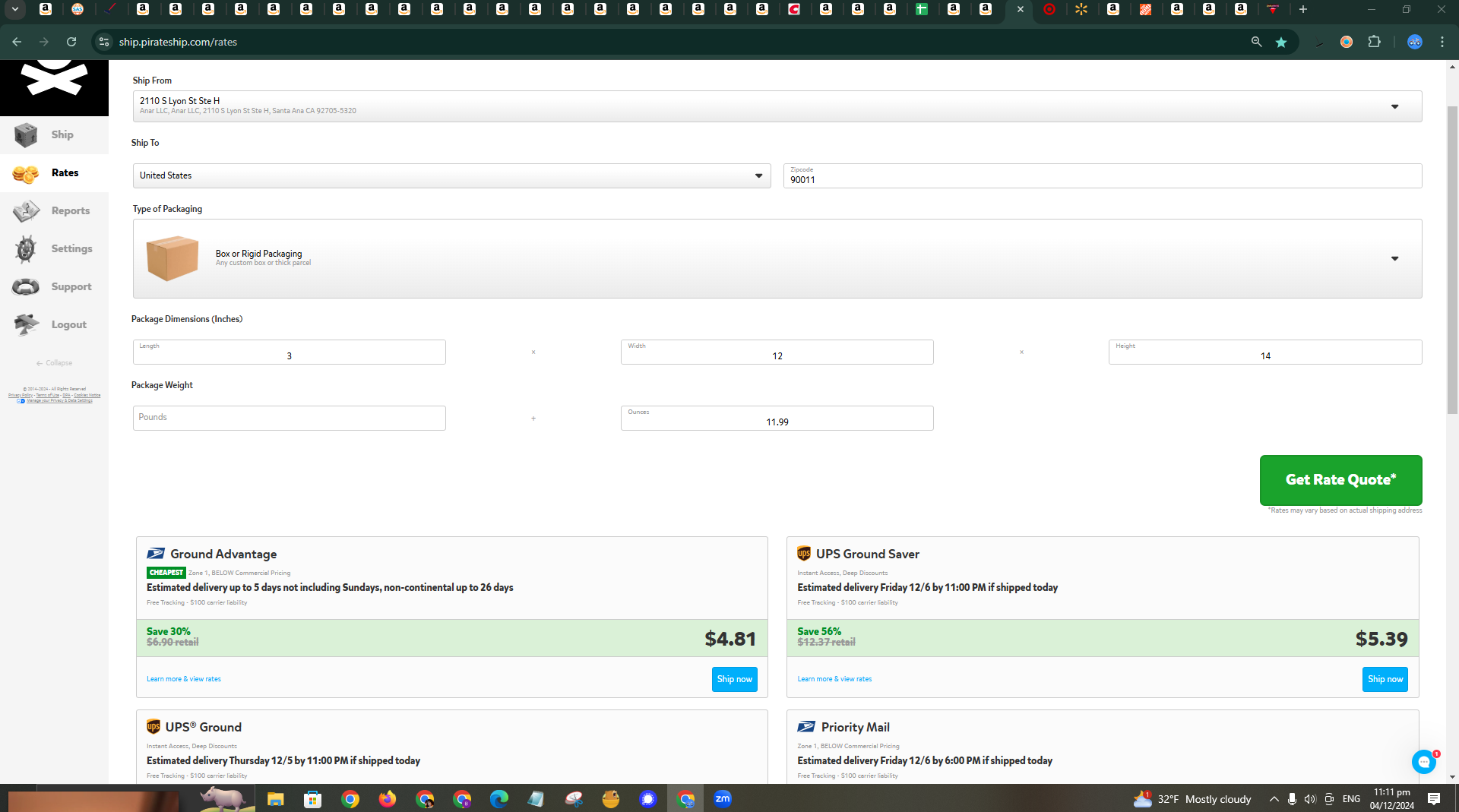Click the Priority Mail card title
This screenshot has height=812, width=1459.
click(x=855, y=728)
